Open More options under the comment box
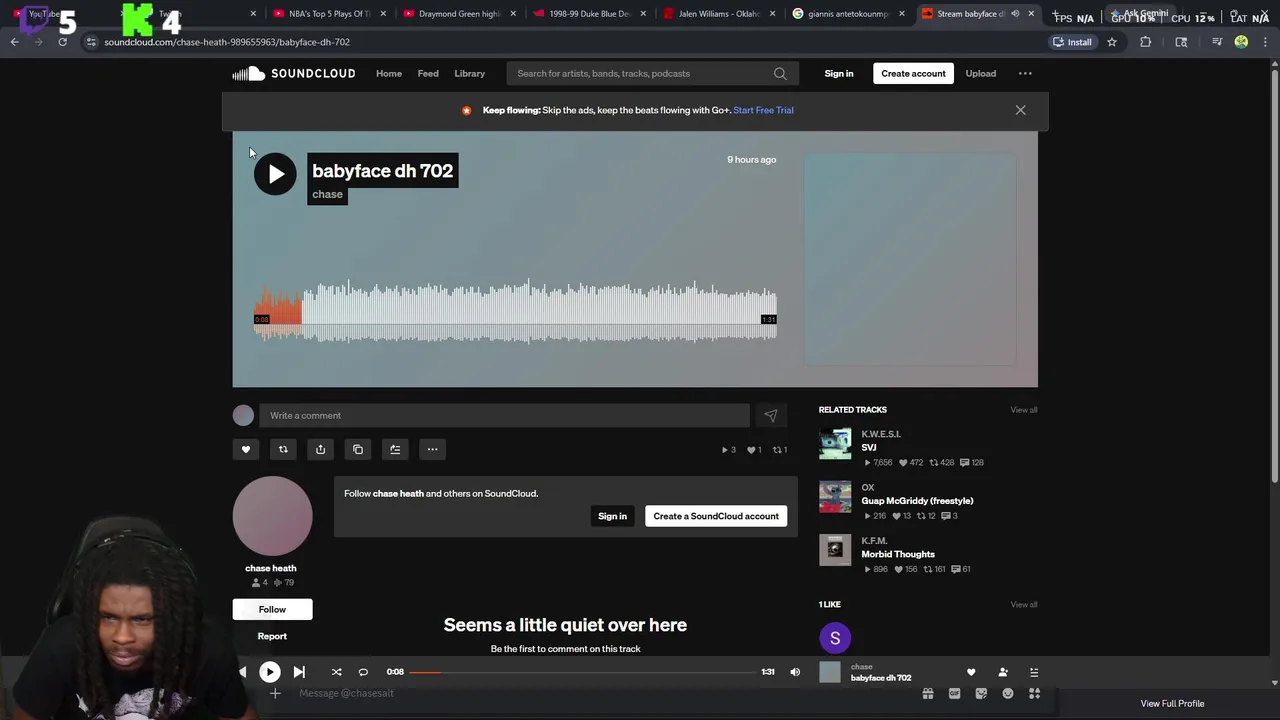 [x=432, y=449]
